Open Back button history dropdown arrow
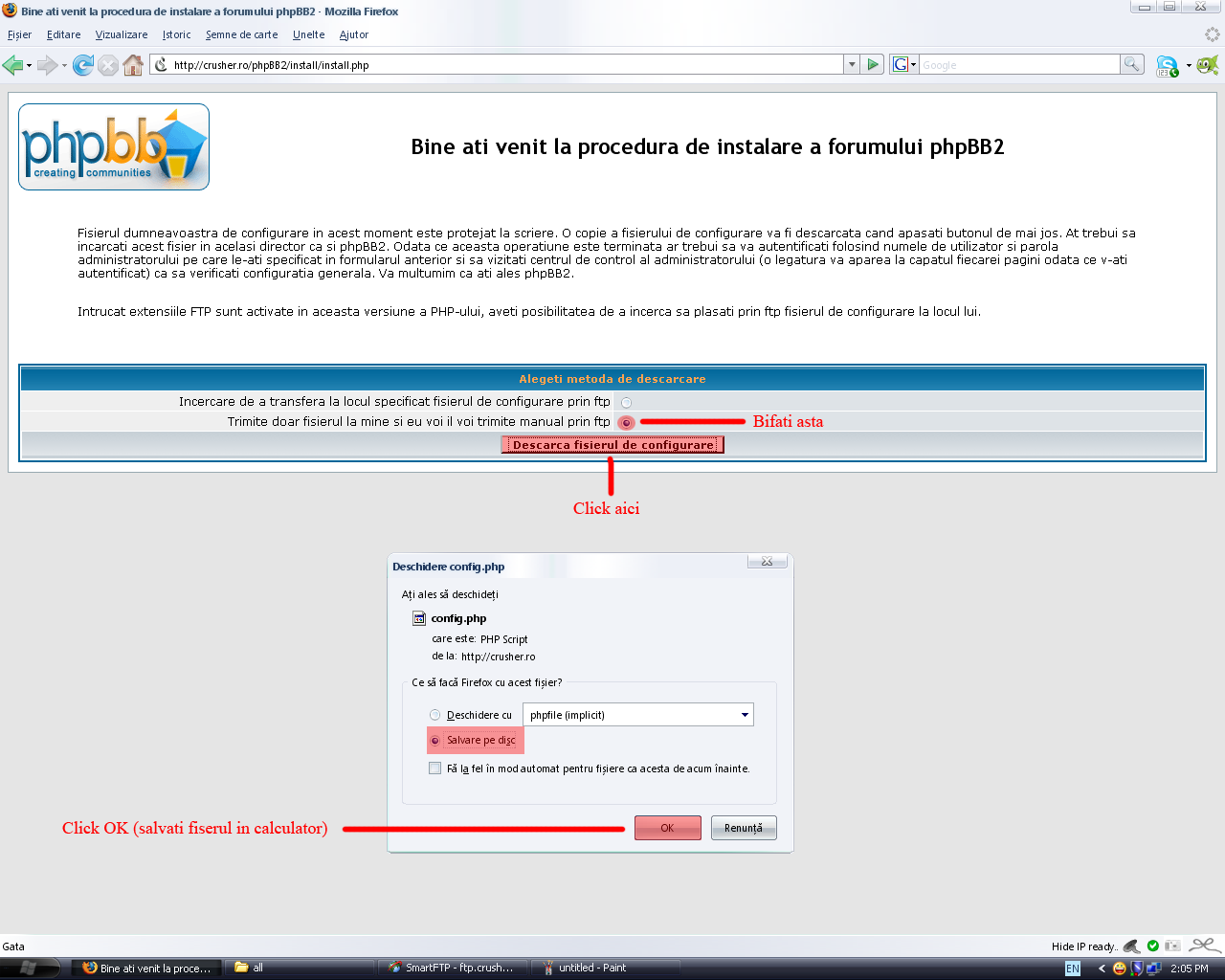The height and width of the screenshot is (980, 1225). click(x=29, y=65)
